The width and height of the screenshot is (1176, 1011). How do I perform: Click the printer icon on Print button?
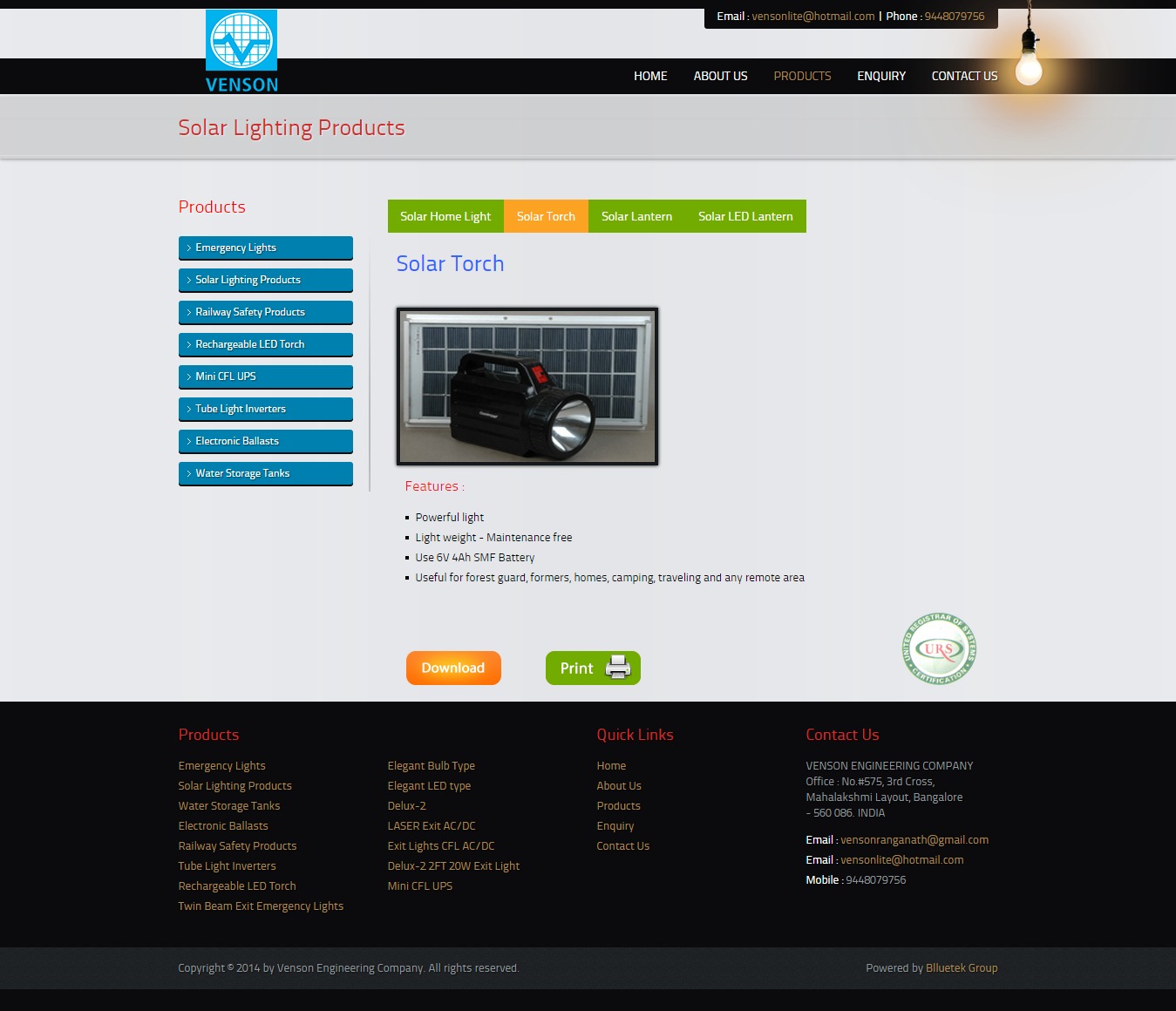point(617,668)
